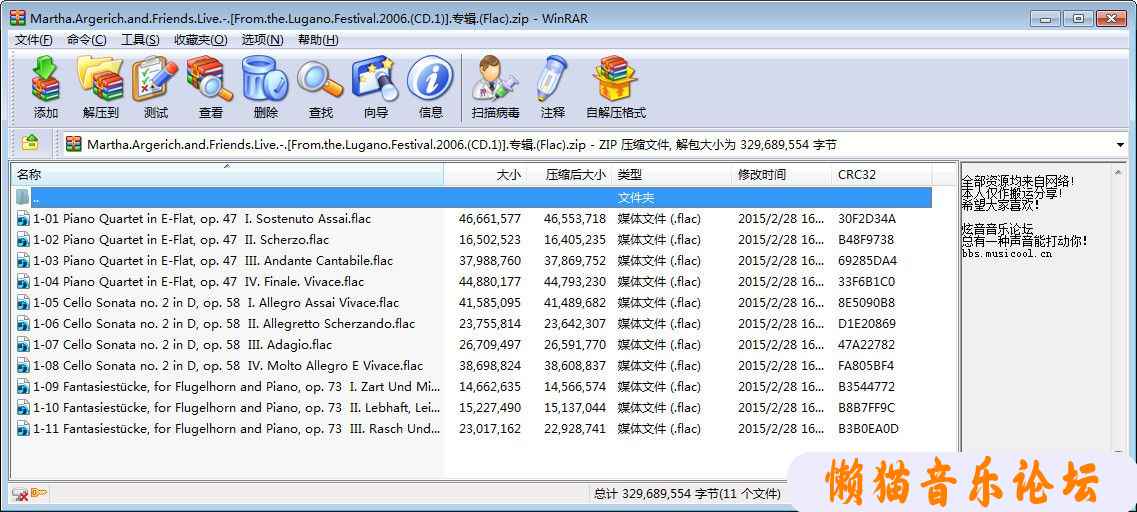Screen dimensions: 1137x512
Task: Select "1-01 Piano Quartet in E-Flat" file name
Action: [x=202, y=218]
